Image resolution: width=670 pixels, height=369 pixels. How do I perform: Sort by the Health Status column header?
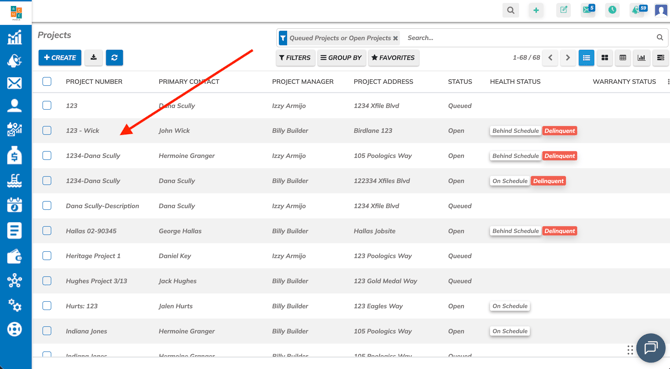point(515,82)
